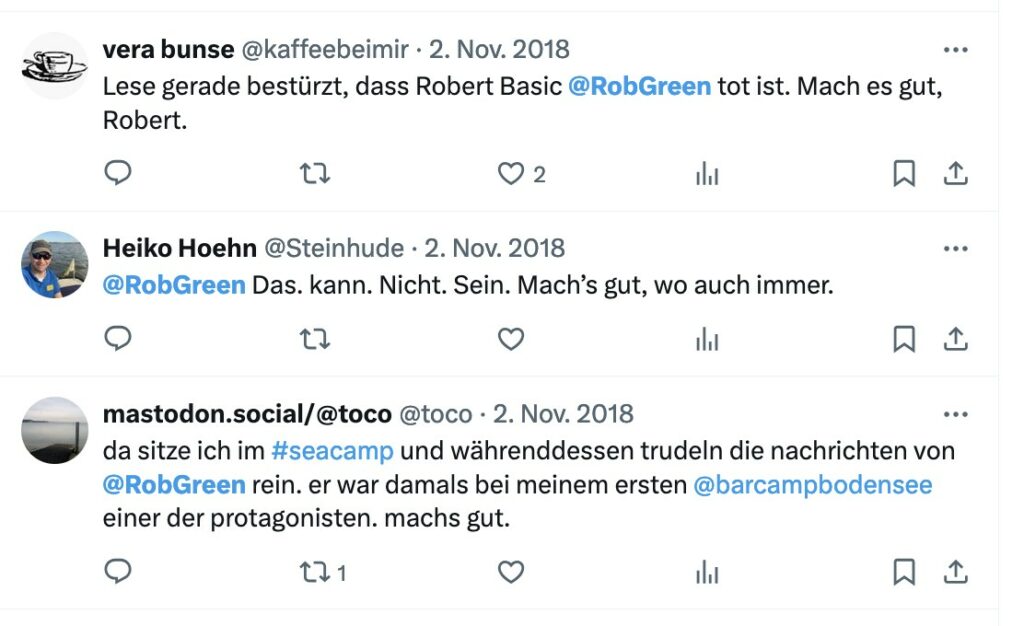Open the #seacamp hashtag
Screen dimensions: 1024x626
click(x=332, y=451)
